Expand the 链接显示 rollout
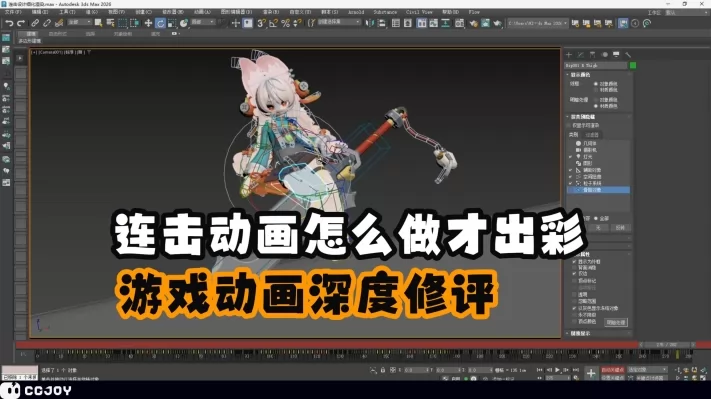The height and width of the screenshot is (399, 711). pos(580,334)
